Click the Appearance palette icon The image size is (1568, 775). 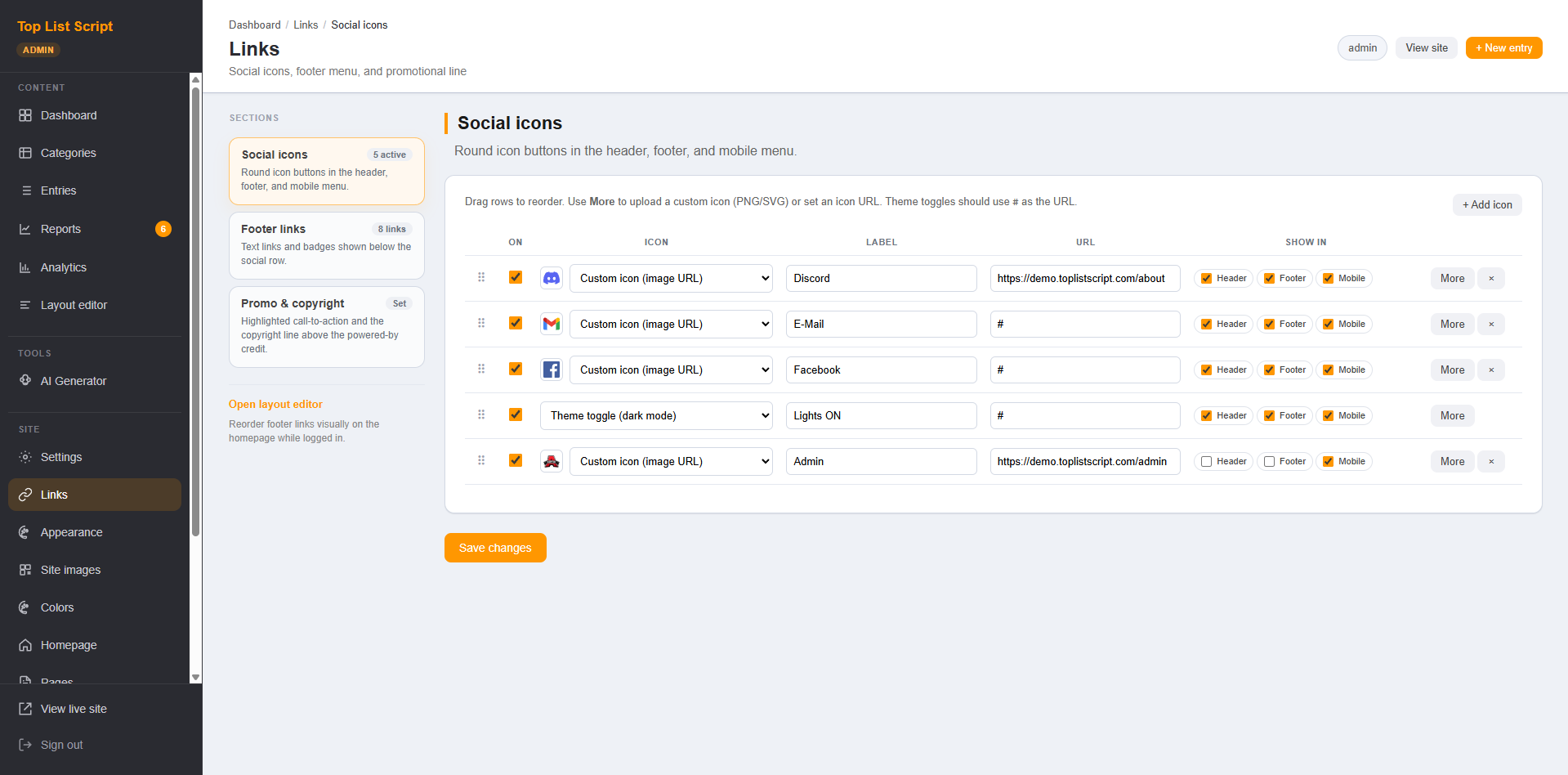[x=25, y=532]
